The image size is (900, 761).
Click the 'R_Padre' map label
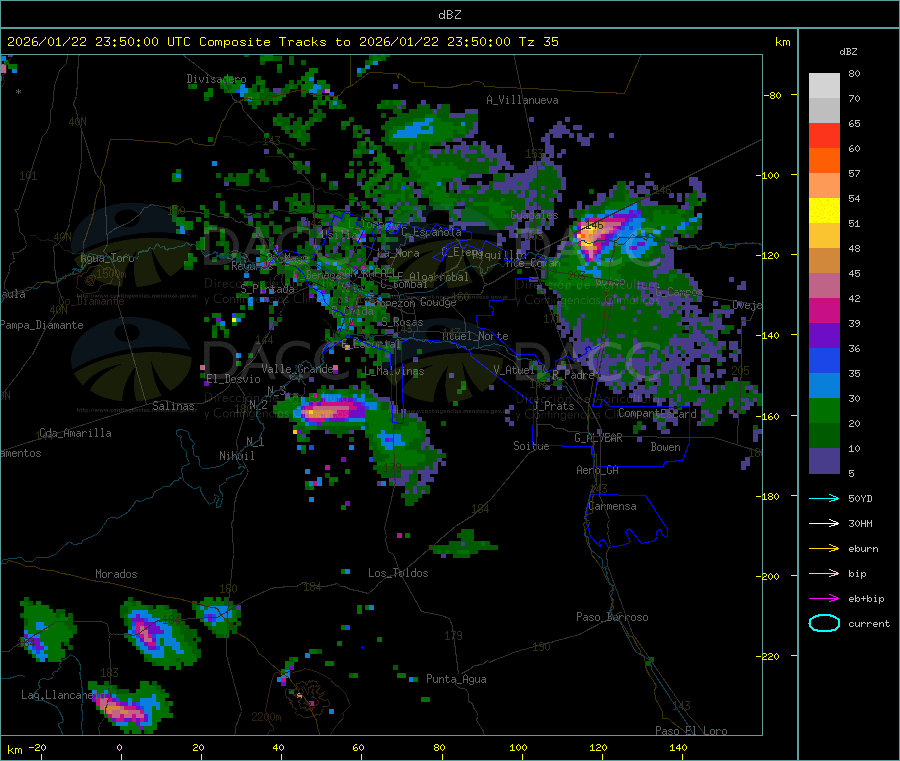[573, 375]
